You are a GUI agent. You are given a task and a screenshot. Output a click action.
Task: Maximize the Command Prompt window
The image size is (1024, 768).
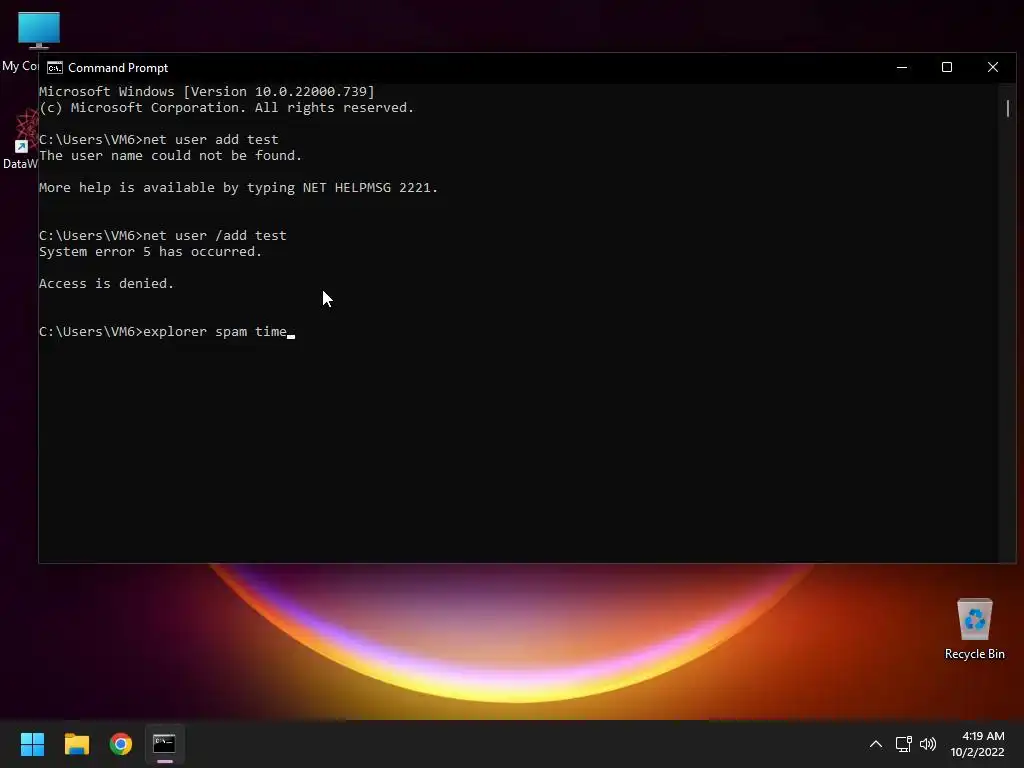click(x=947, y=67)
